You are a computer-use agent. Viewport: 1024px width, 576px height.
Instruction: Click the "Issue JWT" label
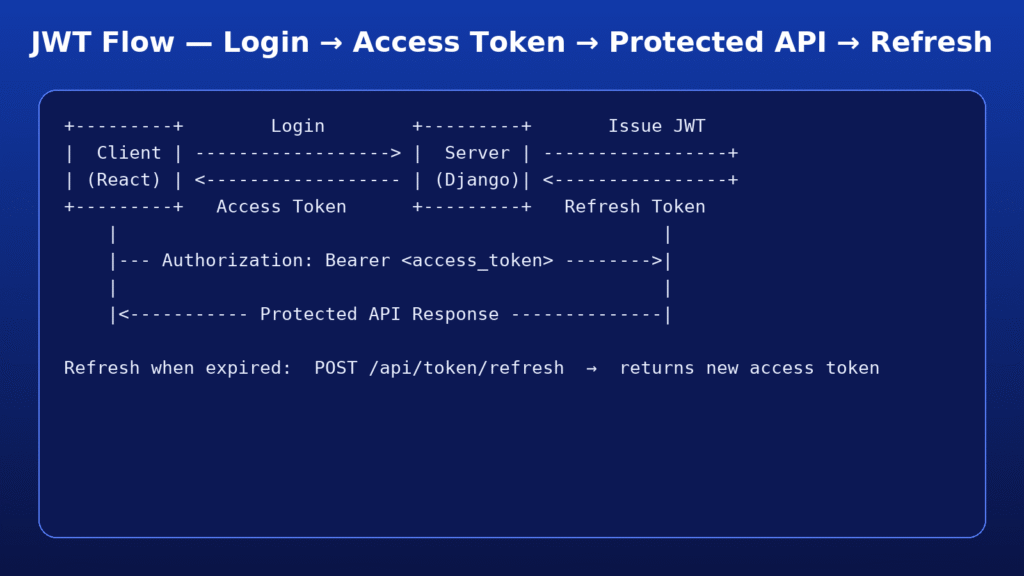pyautogui.click(x=656, y=126)
